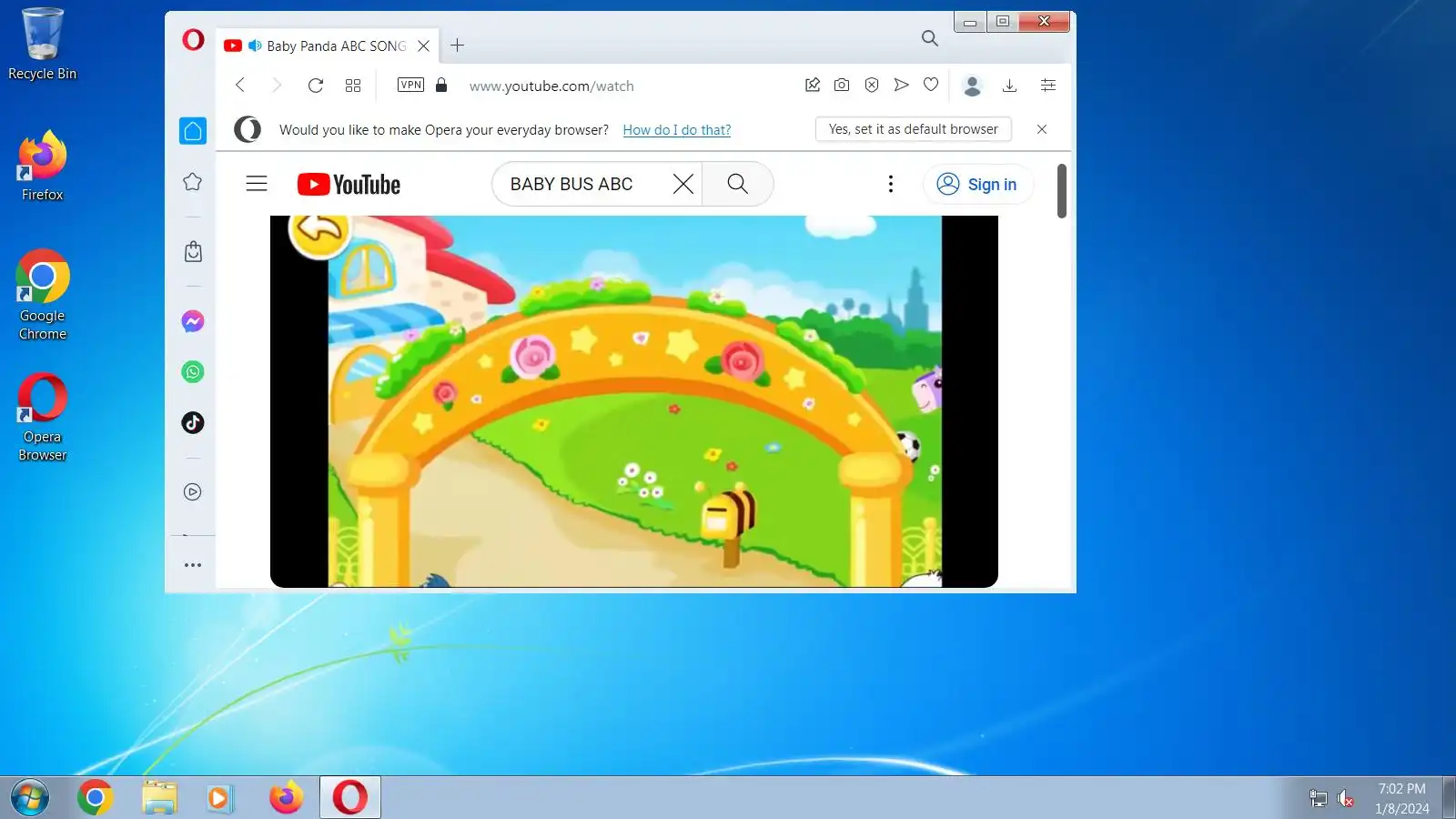Open WhatsApp in the sidebar

coord(193,371)
